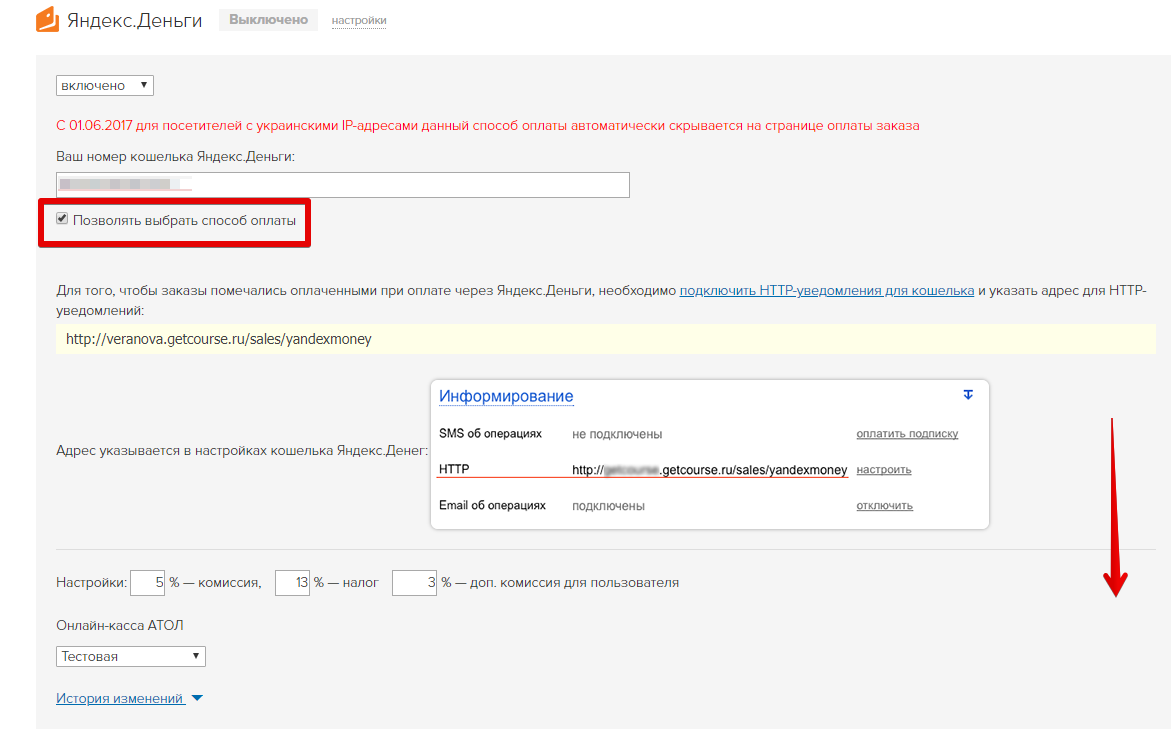Click the 'Ваш номер кошелька Яндекс.Деньги:' label
Image resolution: width=1171 pixels, height=729 pixels.
coord(176,157)
